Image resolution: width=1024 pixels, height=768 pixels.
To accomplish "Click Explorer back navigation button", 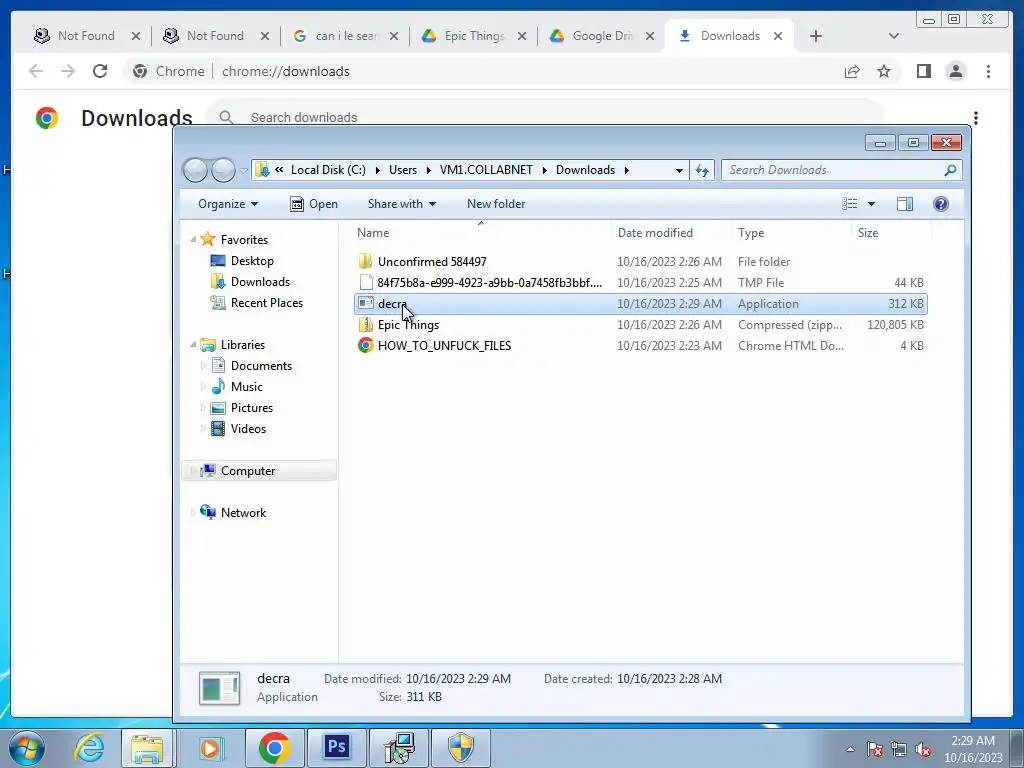I will click(x=195, y=170).
